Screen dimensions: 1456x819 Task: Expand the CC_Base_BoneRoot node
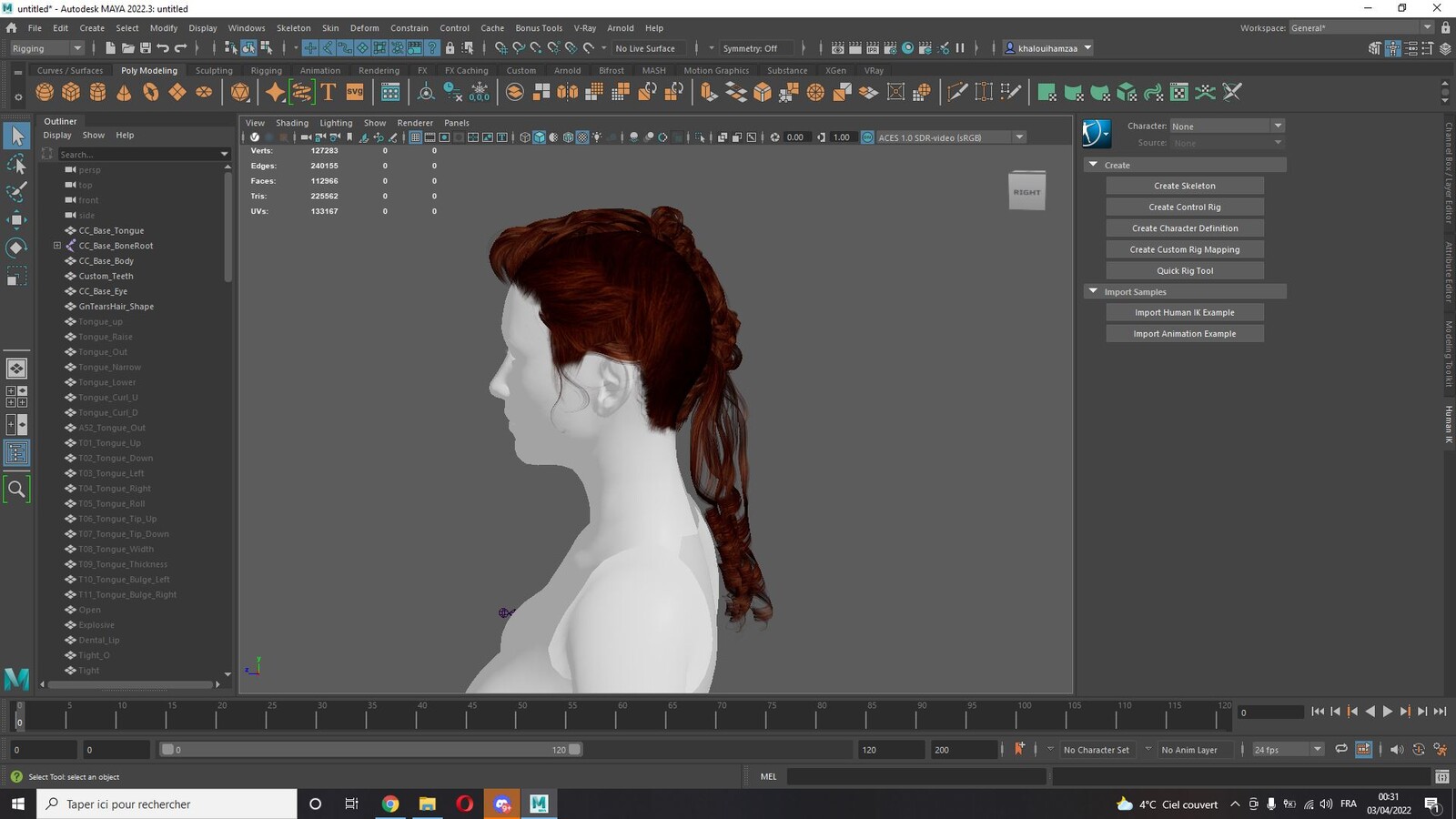click(57, 246)
